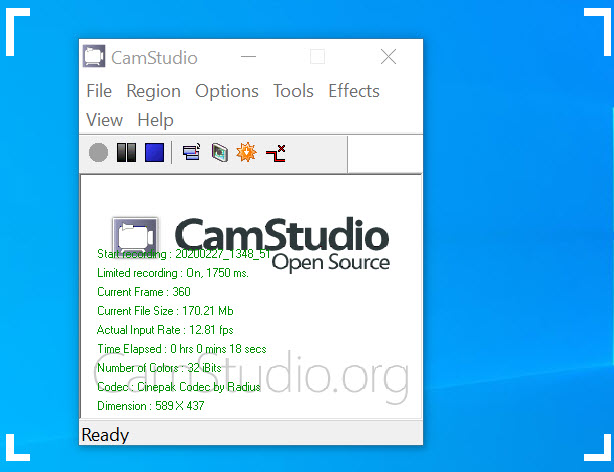Open the Region menu

pos(154,92)
